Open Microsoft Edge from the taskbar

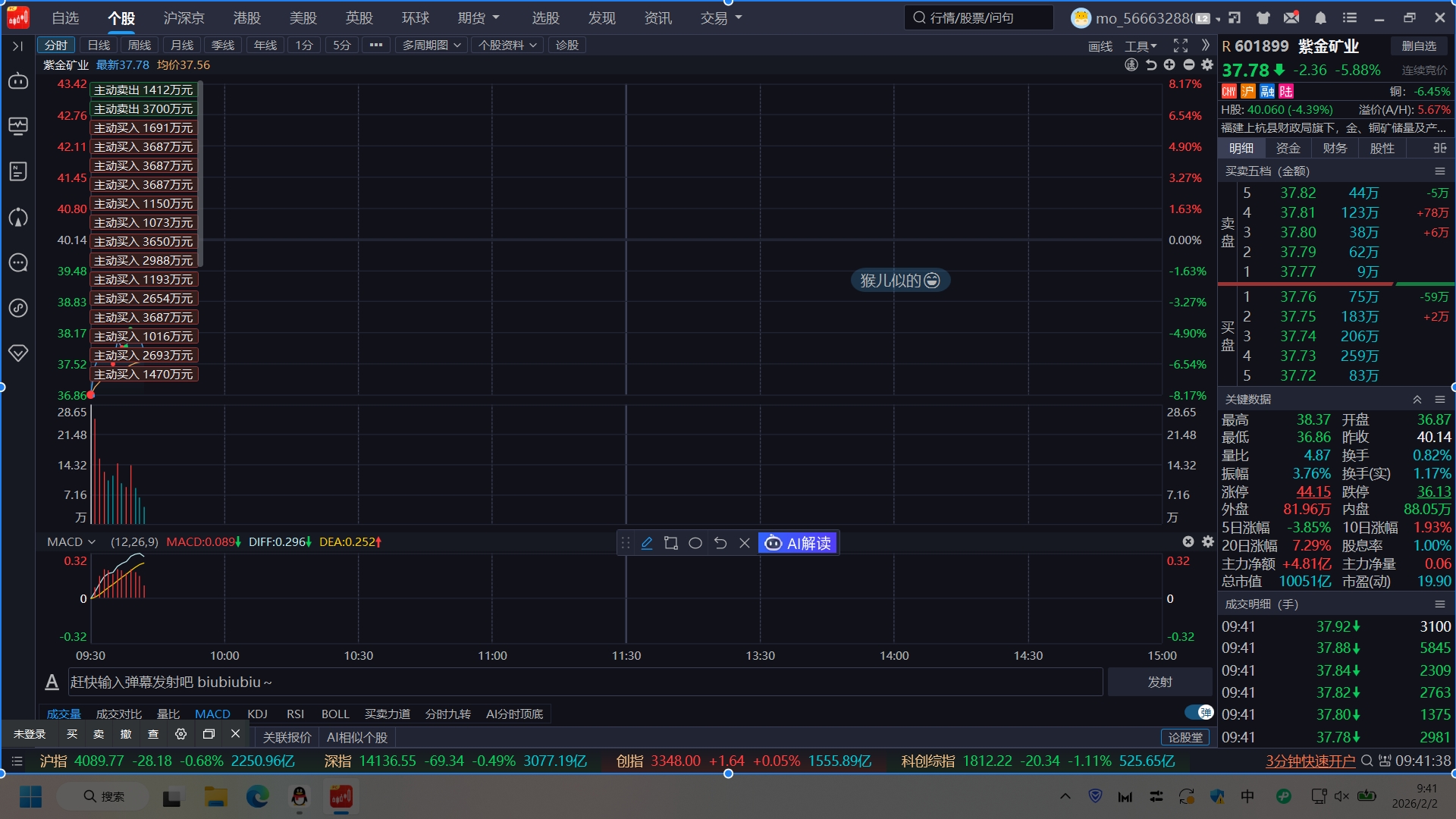point(258,796)
